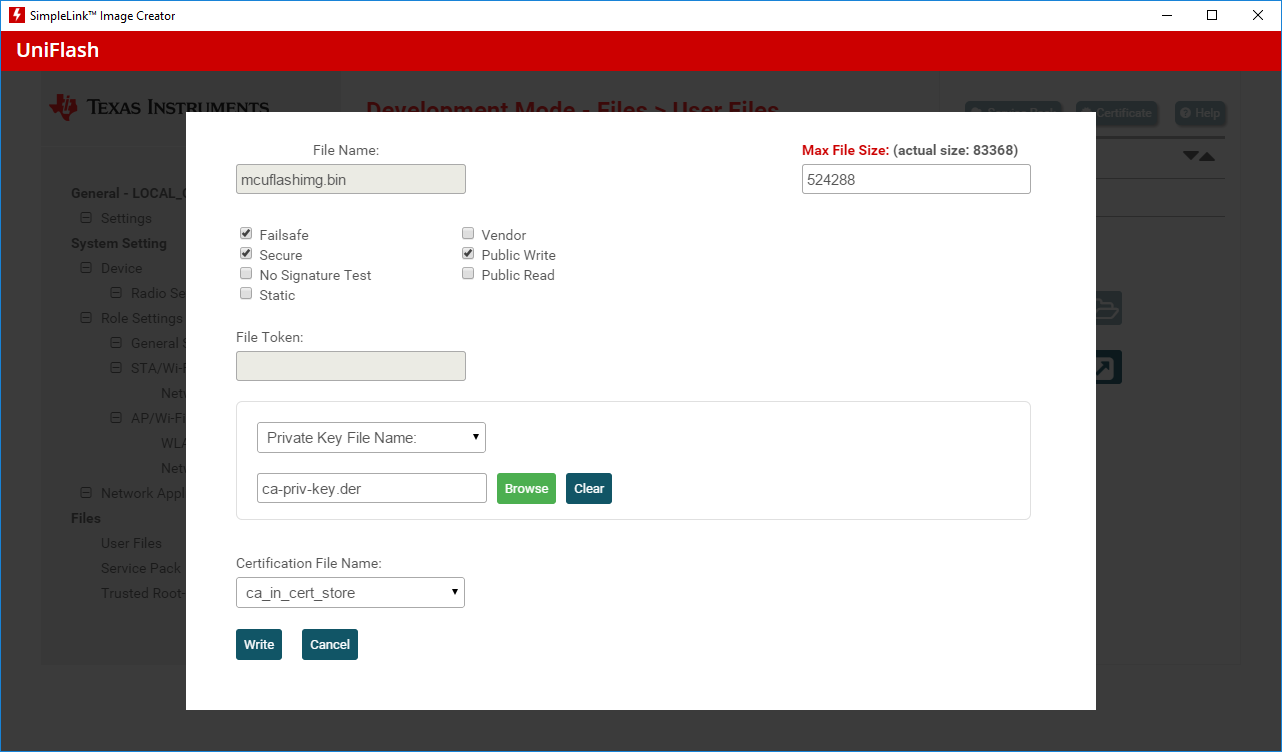Check the Static option
Viewport: 1282px width, 752px height.
coord(246,293)
